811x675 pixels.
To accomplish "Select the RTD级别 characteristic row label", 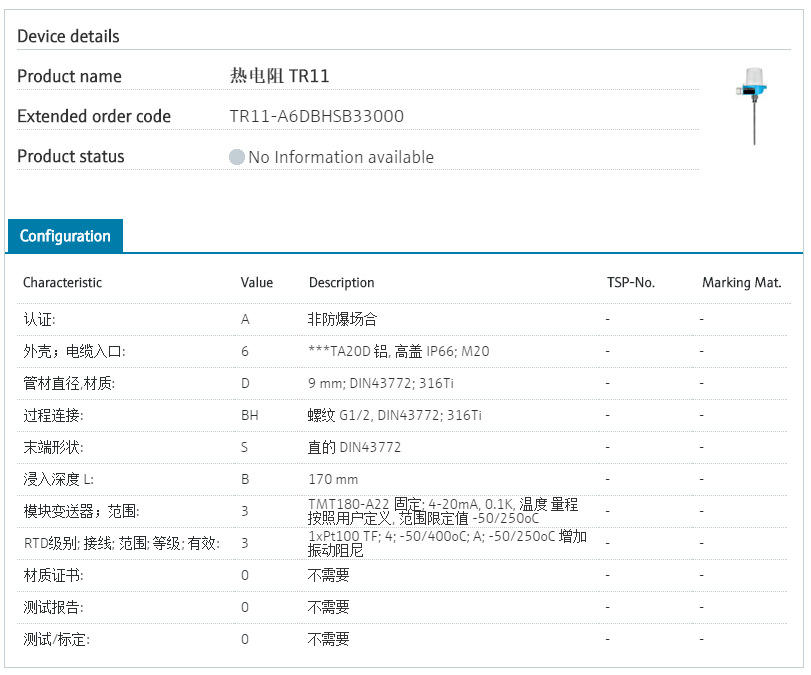I will point(122,544).
